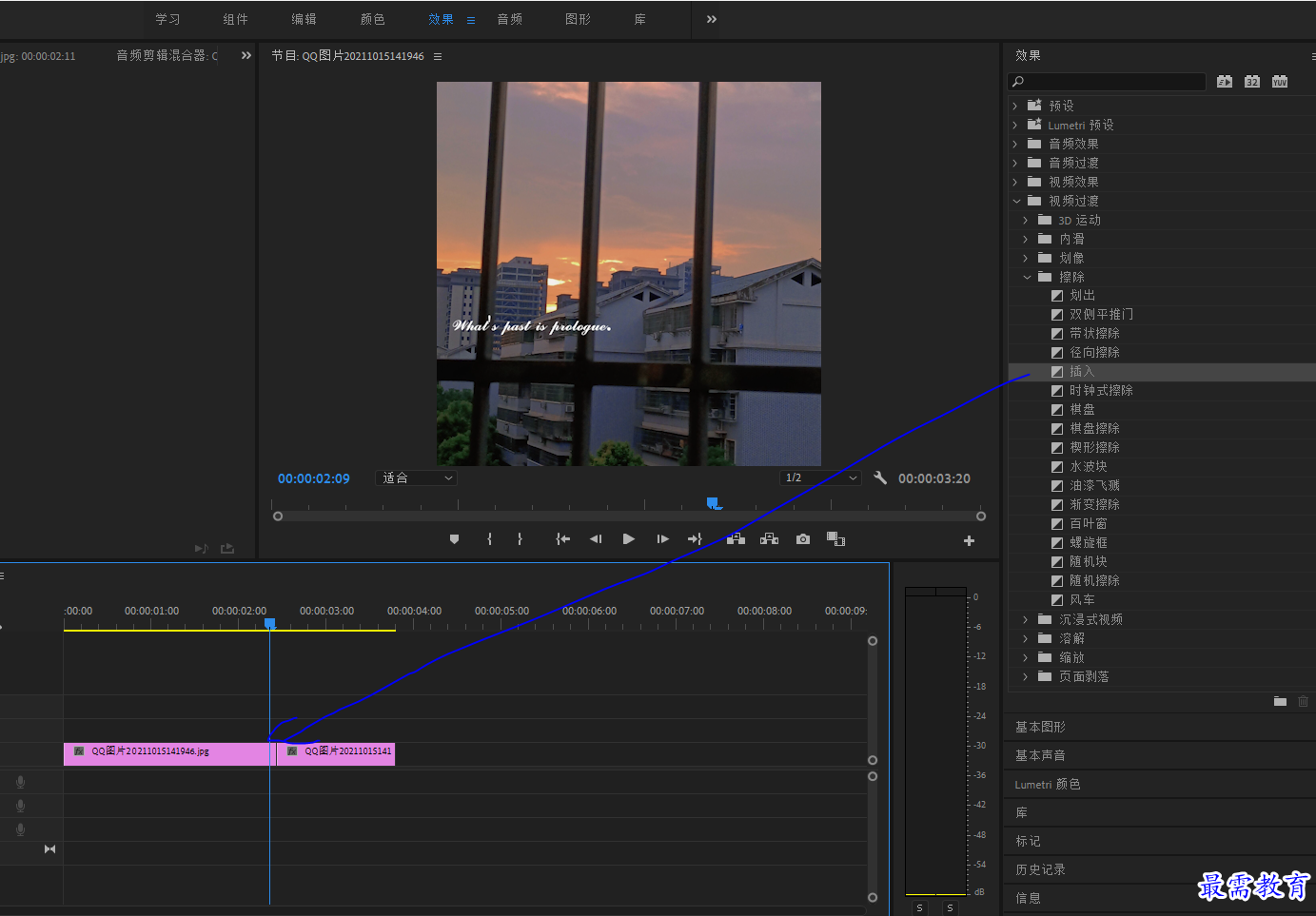Click the Play button in program monitor
The image size is (1316, 916).
[628, 539]
